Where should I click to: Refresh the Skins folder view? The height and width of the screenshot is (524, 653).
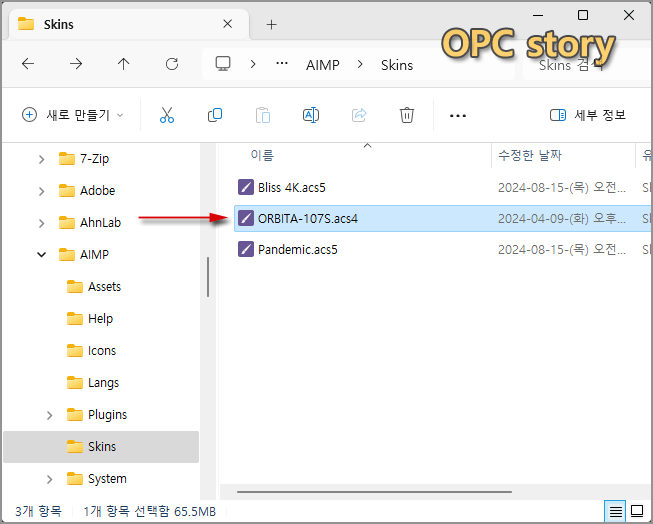(x=172, y=64)
